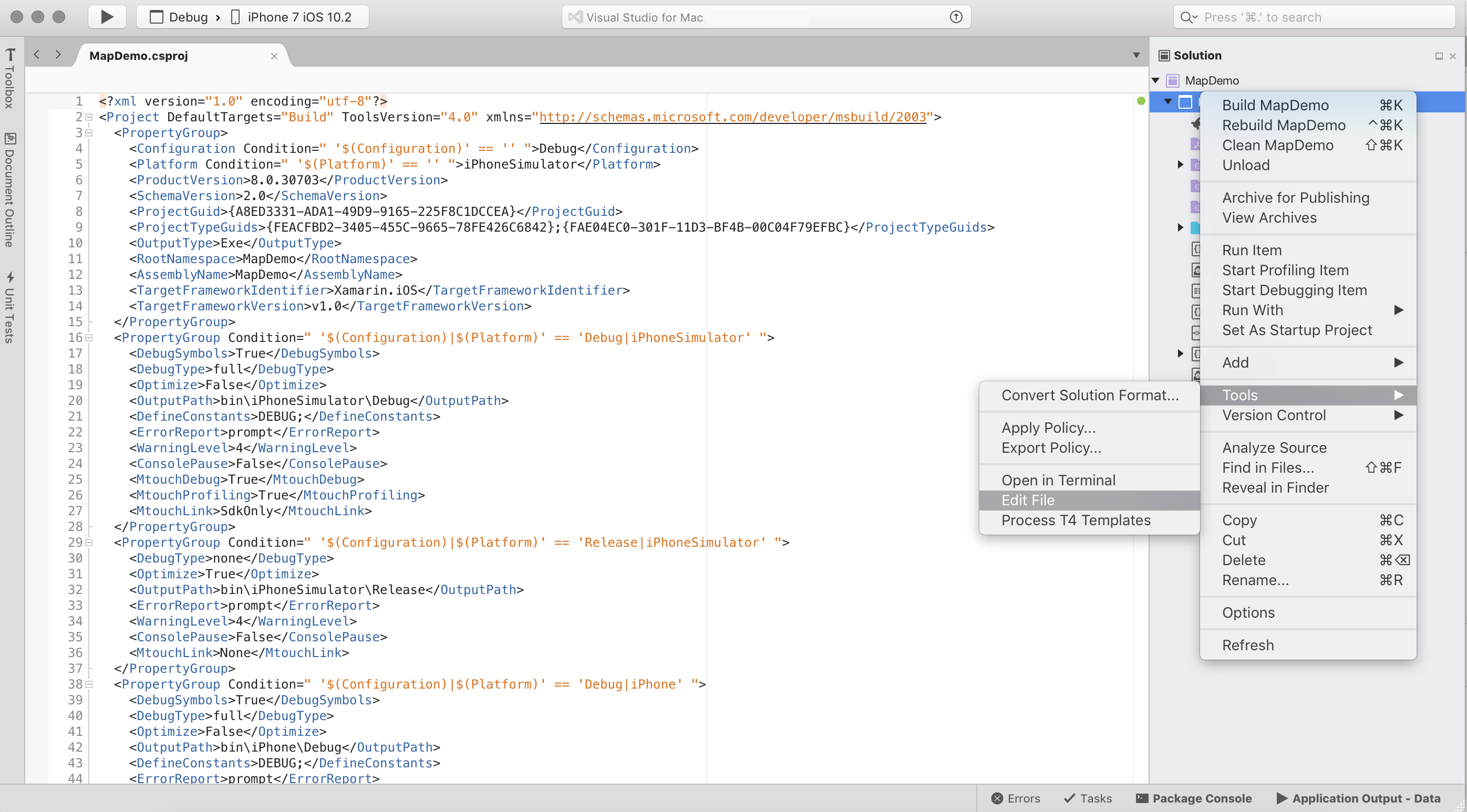Image resolution: width=1467 pixels, height=812 pixels.
Task: Choose Export Policy...
Action: tap(1089, 447)
